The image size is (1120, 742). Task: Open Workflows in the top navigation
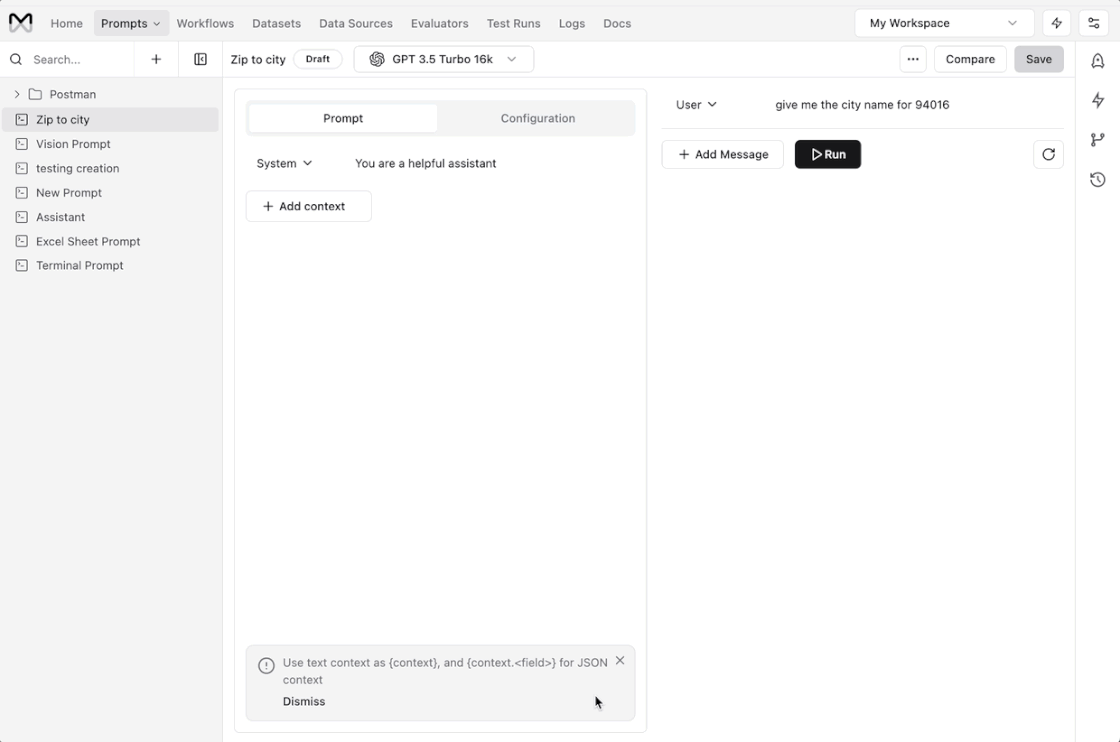coord(205,23)
